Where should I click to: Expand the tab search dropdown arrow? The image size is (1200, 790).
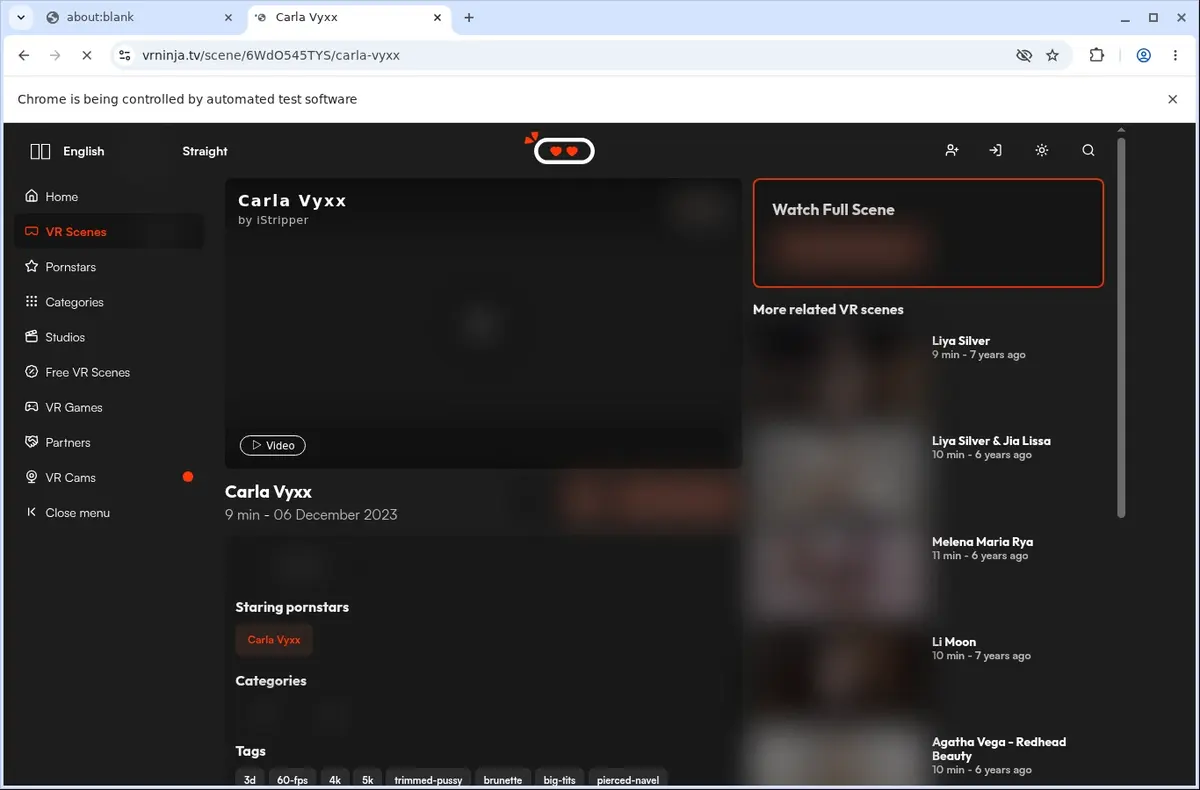(x=20, y=17)
